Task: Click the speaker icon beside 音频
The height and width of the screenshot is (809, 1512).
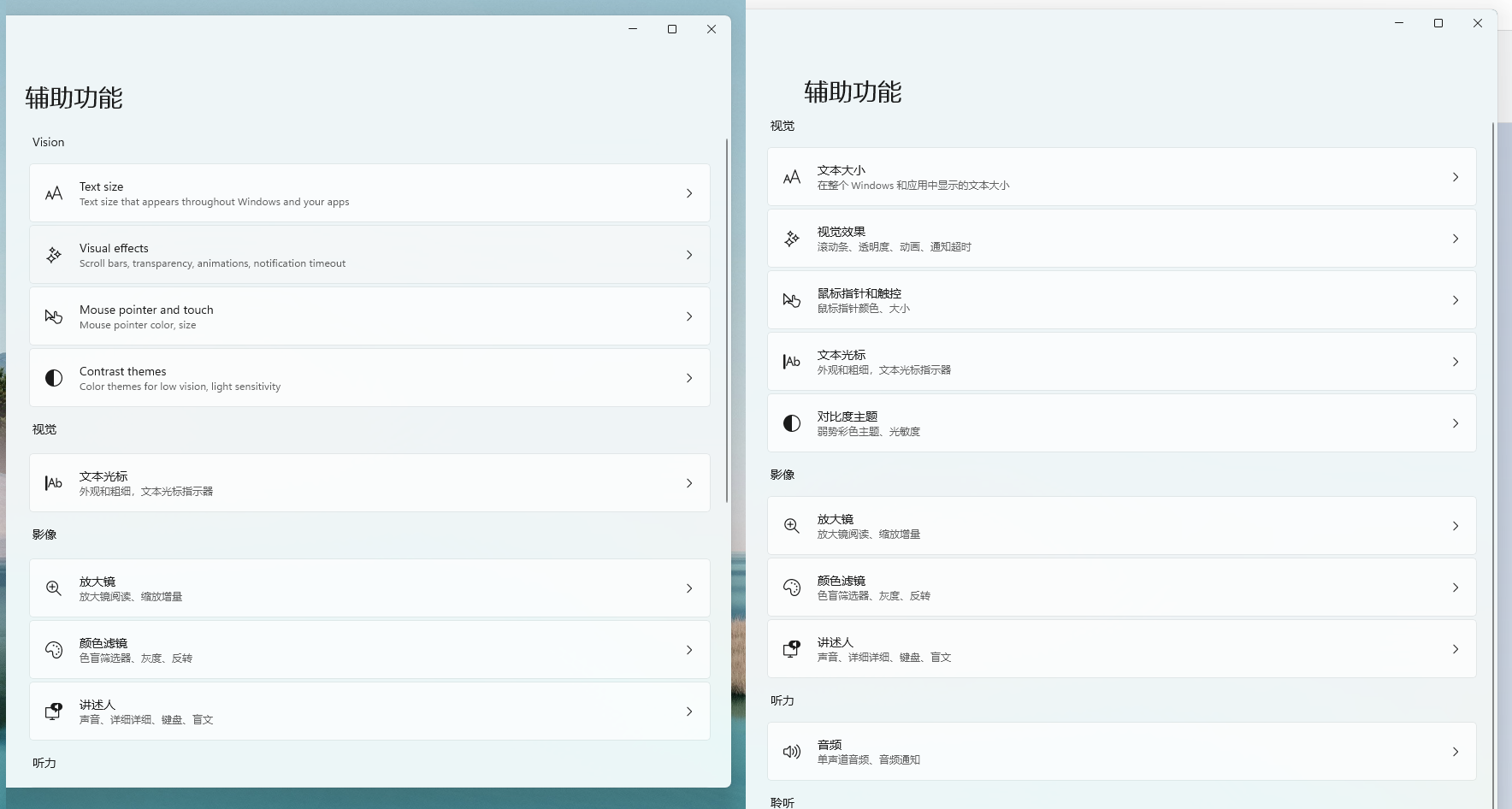Action: tap(792, 752)
